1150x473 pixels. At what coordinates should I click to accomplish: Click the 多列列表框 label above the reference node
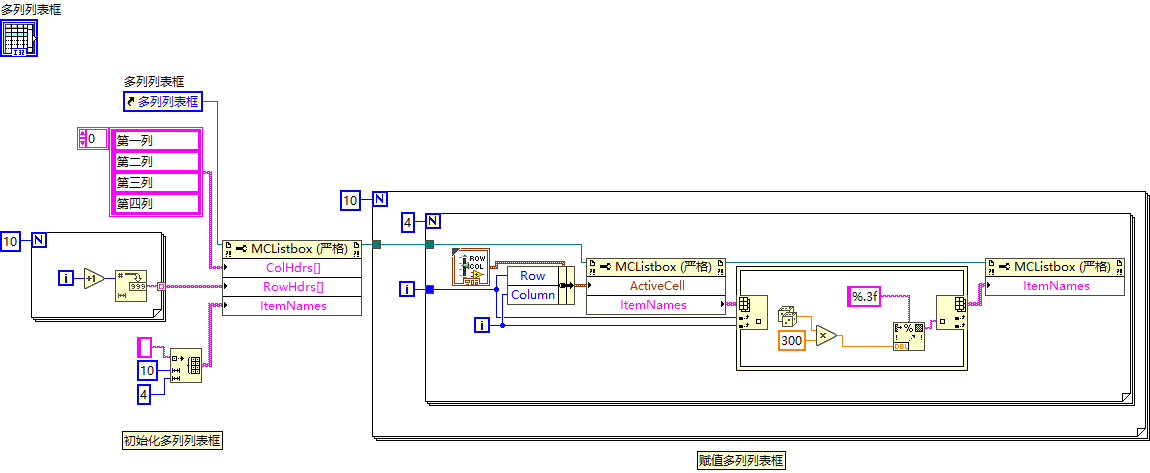pyautogui.click(x=153, y=82)
